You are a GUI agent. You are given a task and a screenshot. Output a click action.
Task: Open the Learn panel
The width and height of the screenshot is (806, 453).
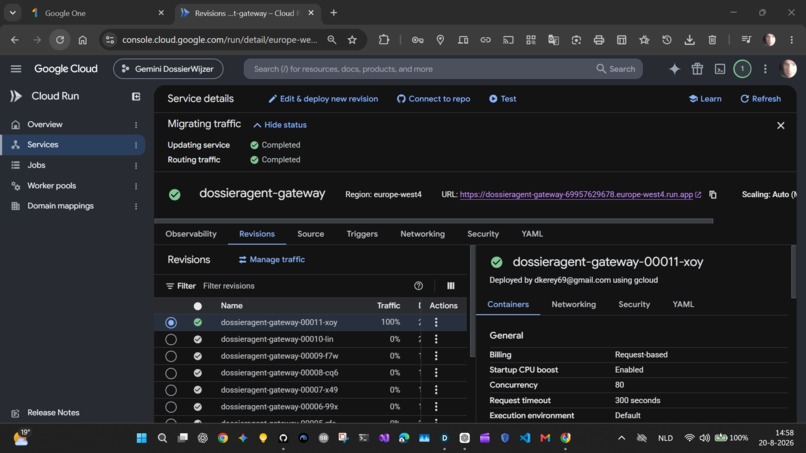(x=705, y=99)
